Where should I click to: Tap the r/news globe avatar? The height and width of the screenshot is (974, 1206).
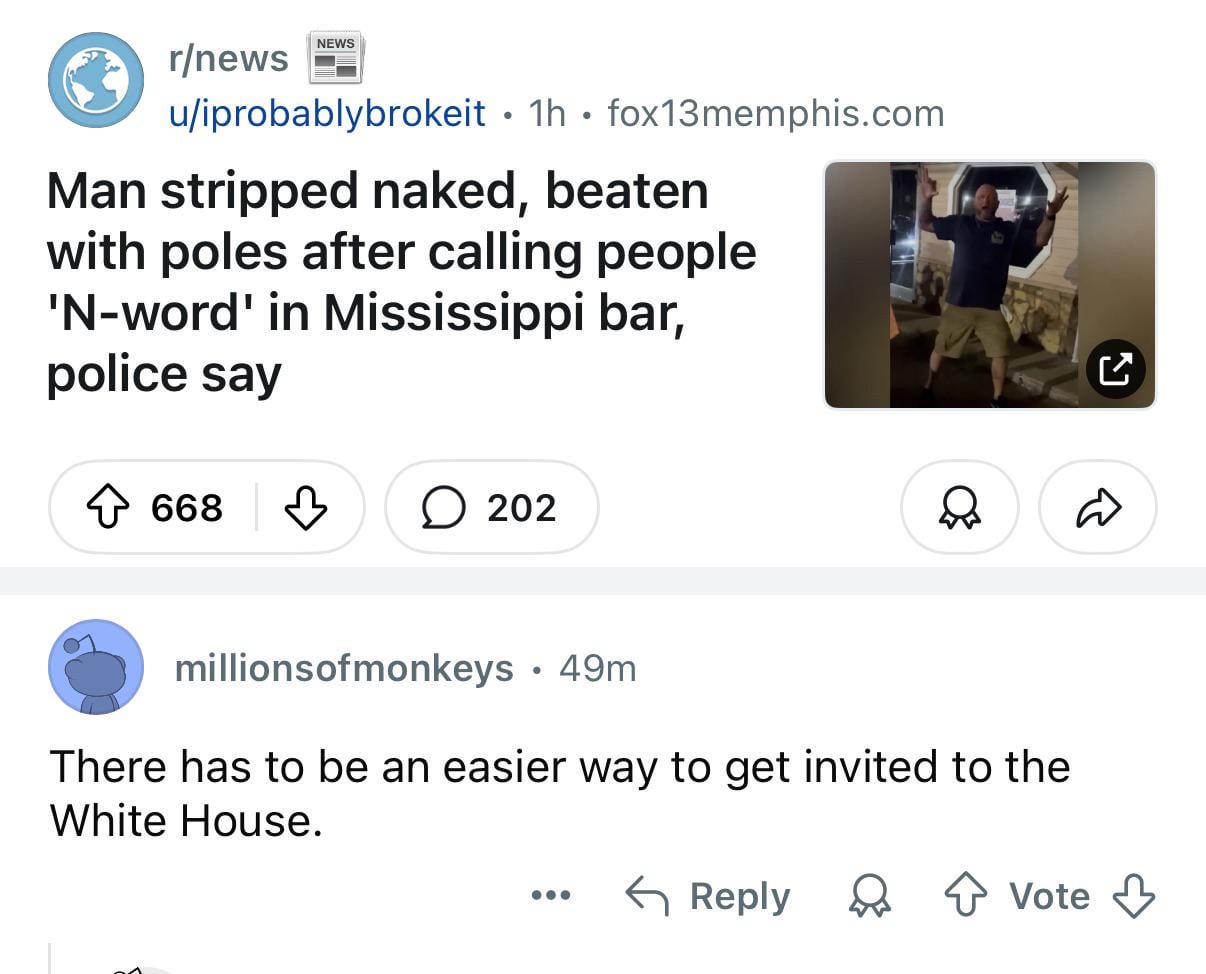96,80
